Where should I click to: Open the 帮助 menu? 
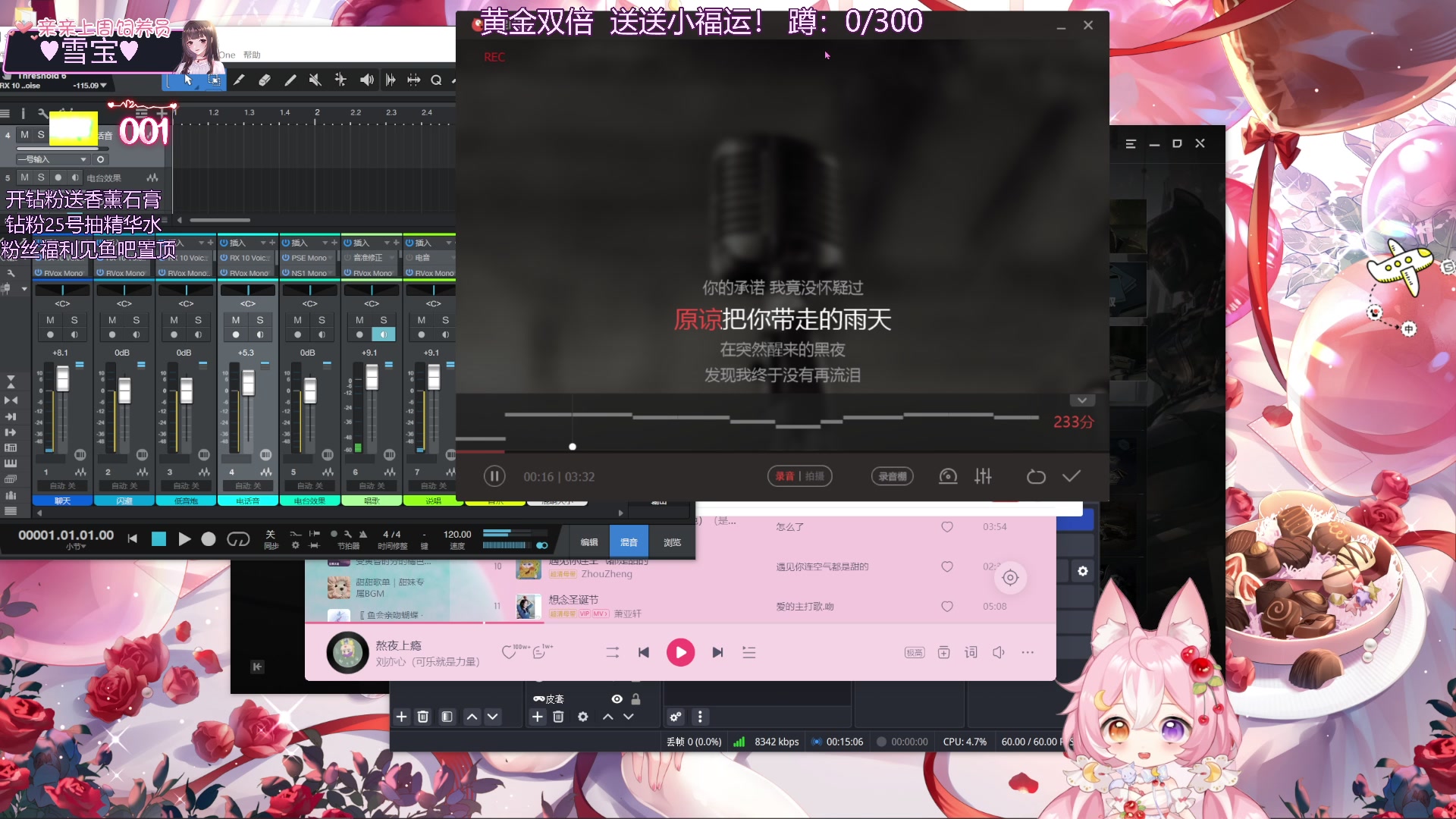coord(252,55)
